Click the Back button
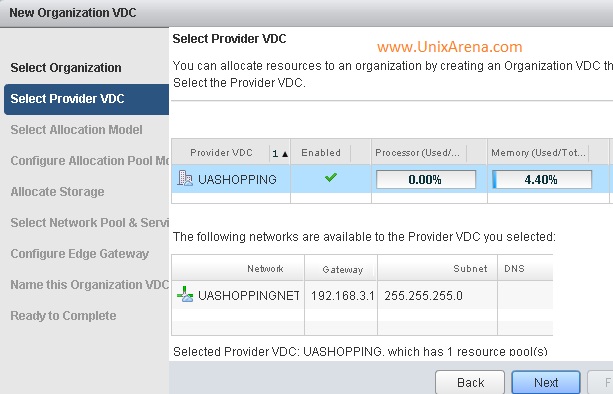Screen dimensions: 613x394 (x=470, y=382)
